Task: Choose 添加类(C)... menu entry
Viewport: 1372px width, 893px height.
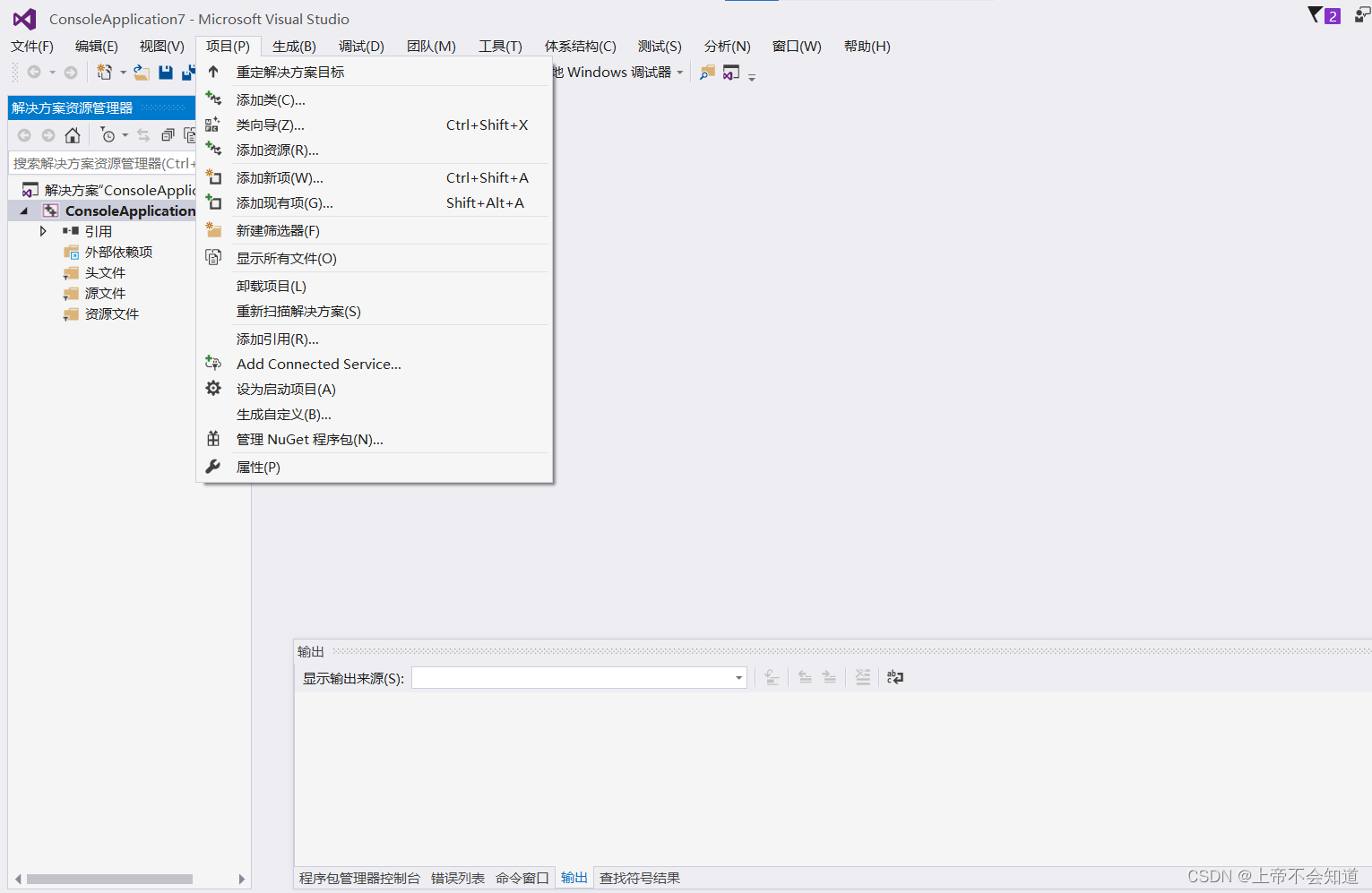Action: pos(375,99)
